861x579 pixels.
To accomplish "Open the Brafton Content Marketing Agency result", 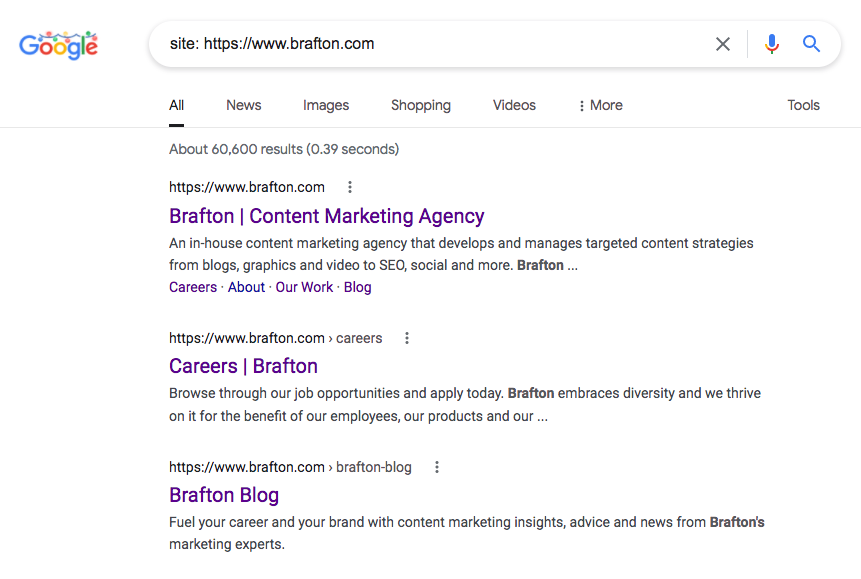I will pyautogui.click(x=326, y=216).
